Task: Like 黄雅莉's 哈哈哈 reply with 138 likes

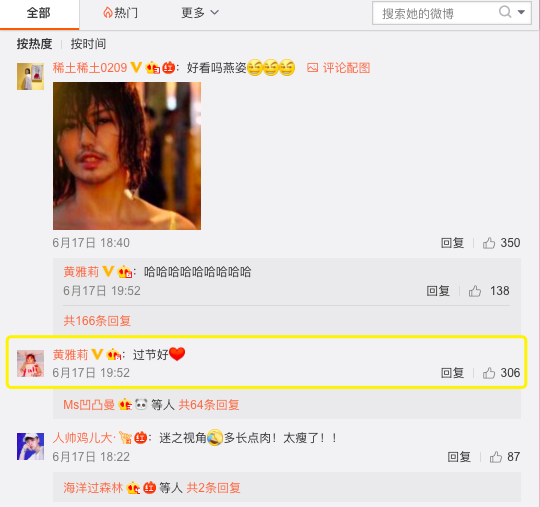Action: [475, 291]
